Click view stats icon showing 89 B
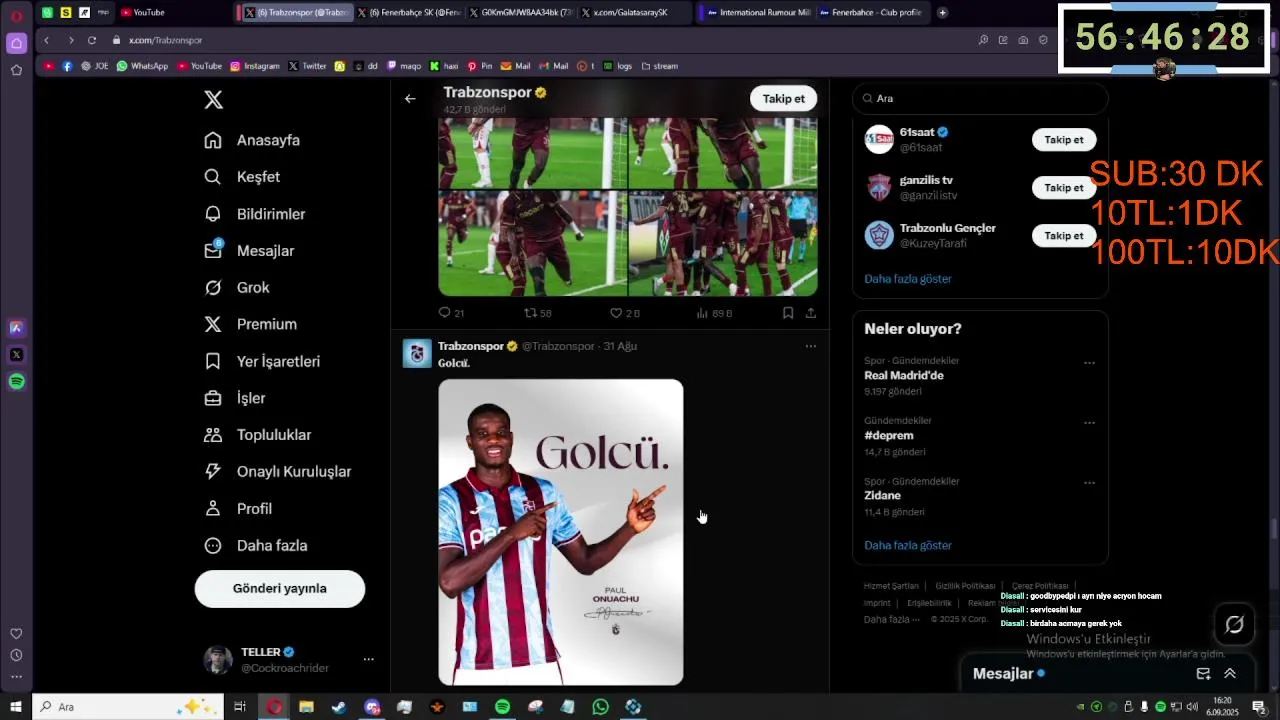Image resolution: width=1280 pixels, height=720 pixels. click(x=703, y=313)
